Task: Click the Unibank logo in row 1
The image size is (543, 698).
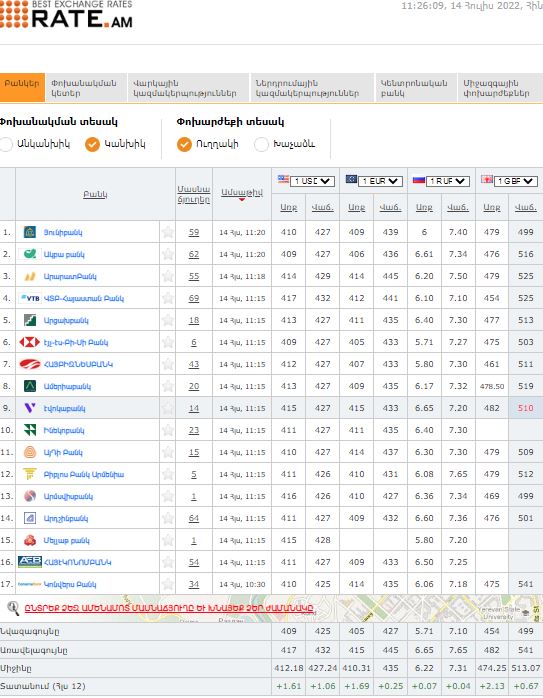Action: pyautogui.click(x=30, y=232)
